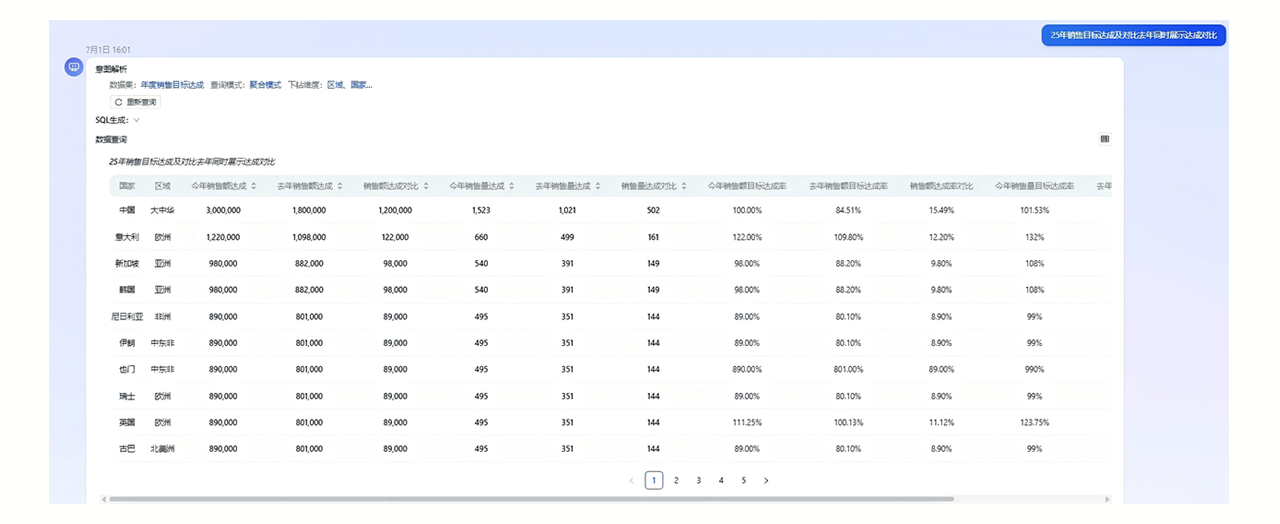This screenshot has width=1280, height=524.
Task: Expand the 区域、国家 drill-down dimensions
Action: (349, 85)
